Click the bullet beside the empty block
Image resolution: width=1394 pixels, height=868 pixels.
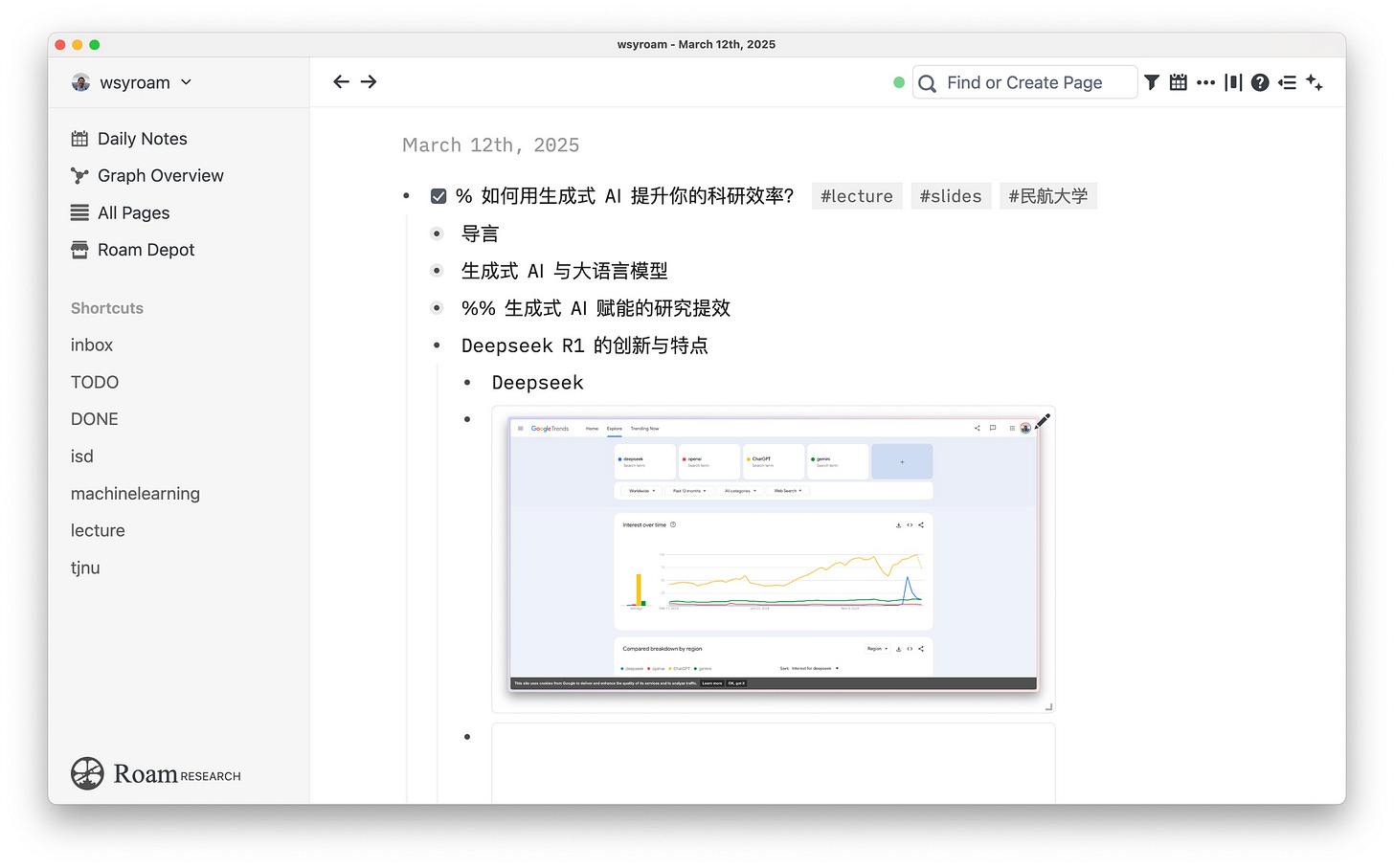(x=467, y=737)
